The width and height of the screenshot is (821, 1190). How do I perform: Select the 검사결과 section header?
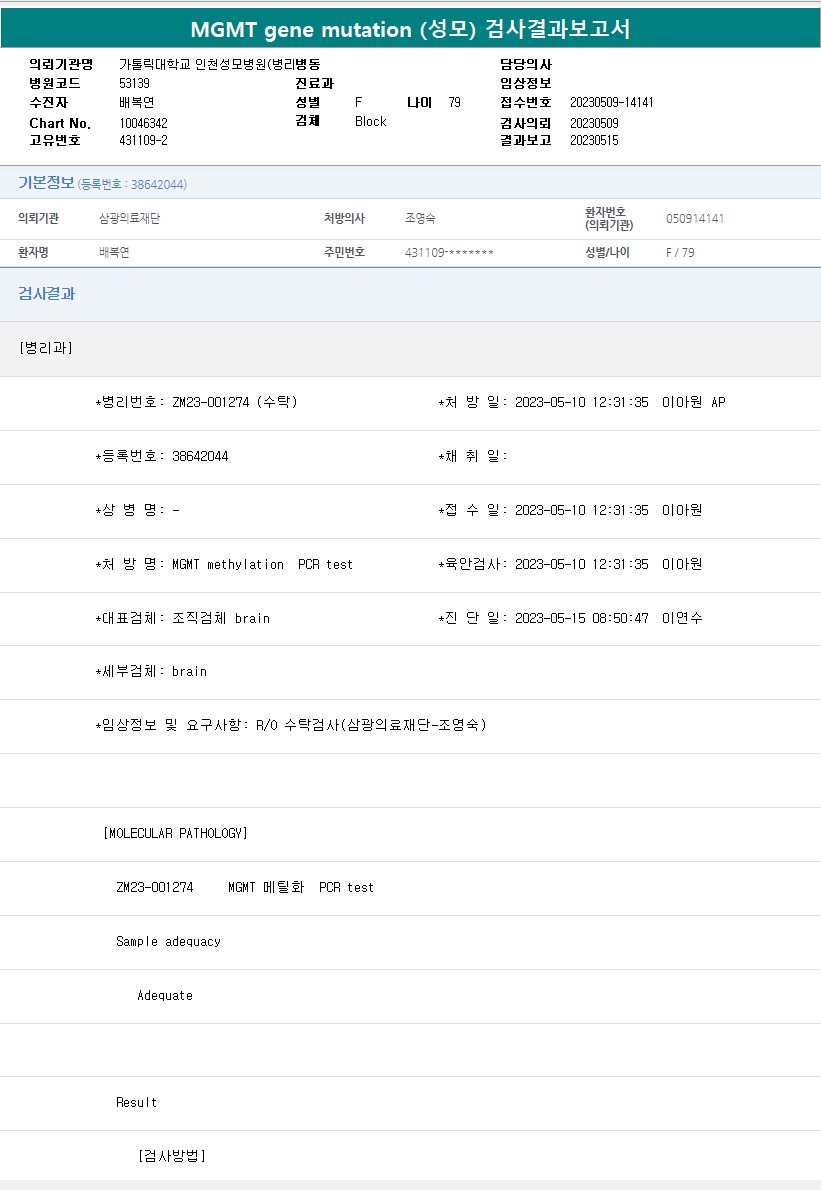46,294
